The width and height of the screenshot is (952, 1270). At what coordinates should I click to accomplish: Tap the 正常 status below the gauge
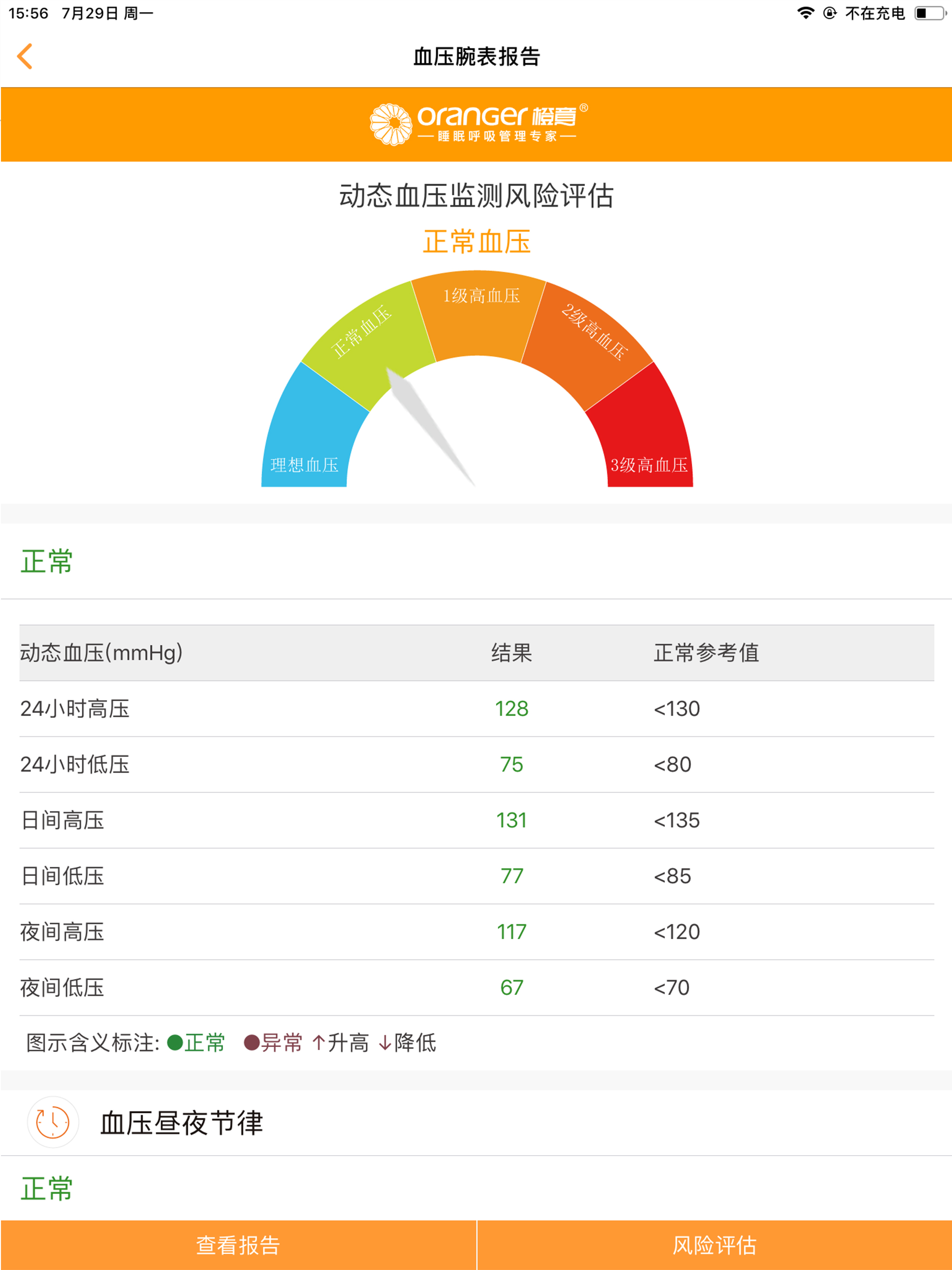coord(46,561)
